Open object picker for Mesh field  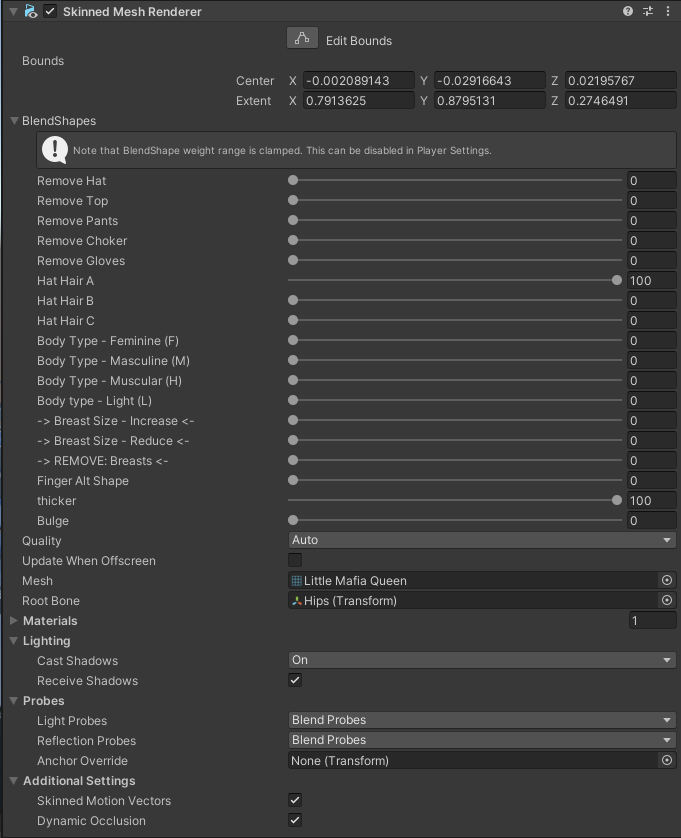[x=667, y=580]
